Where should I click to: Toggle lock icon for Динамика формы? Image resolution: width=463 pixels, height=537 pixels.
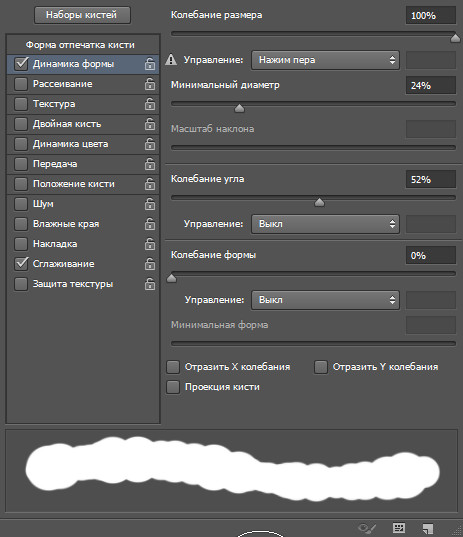pos(150,64)
